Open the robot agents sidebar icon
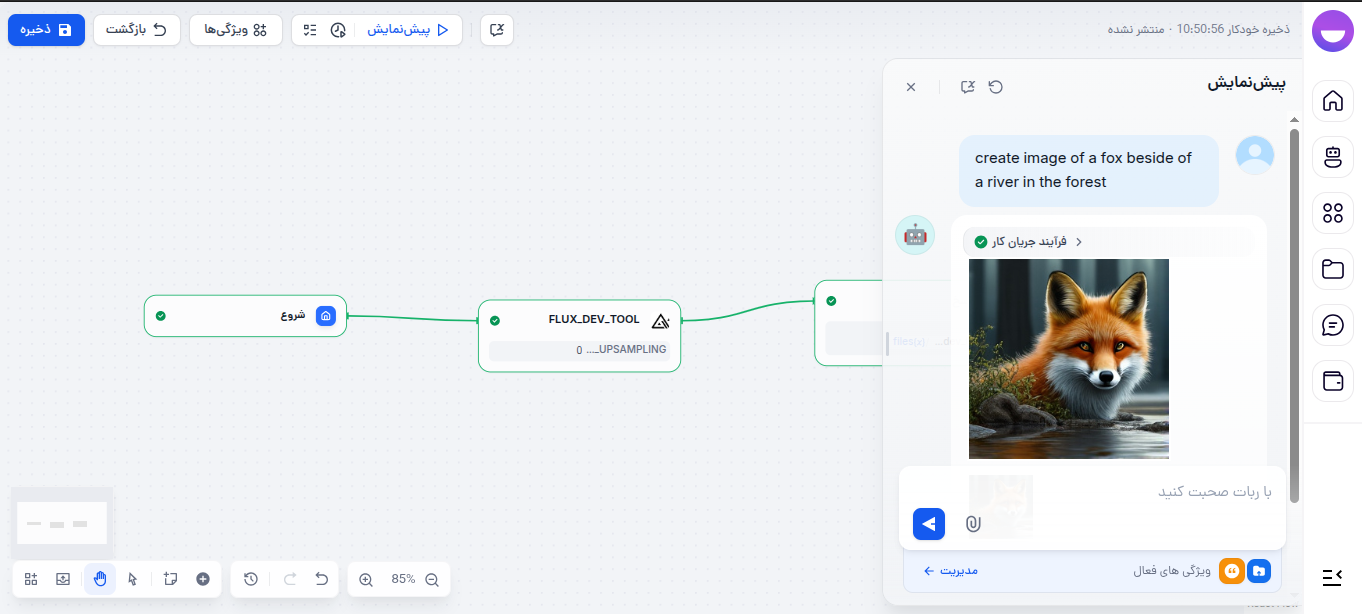1362x614 pixels. [x=1332, y=157]
